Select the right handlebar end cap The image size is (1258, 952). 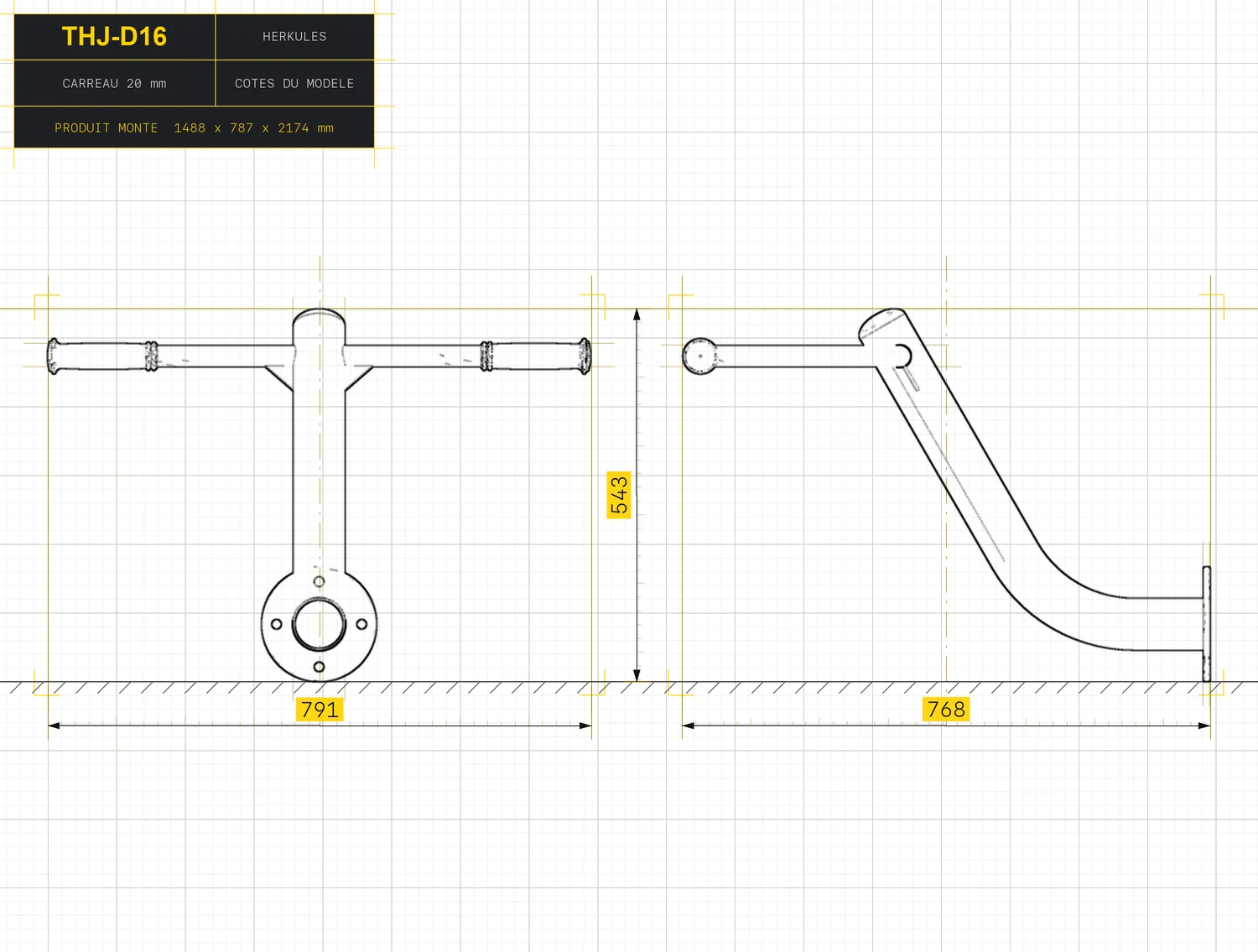pos(585,356)
